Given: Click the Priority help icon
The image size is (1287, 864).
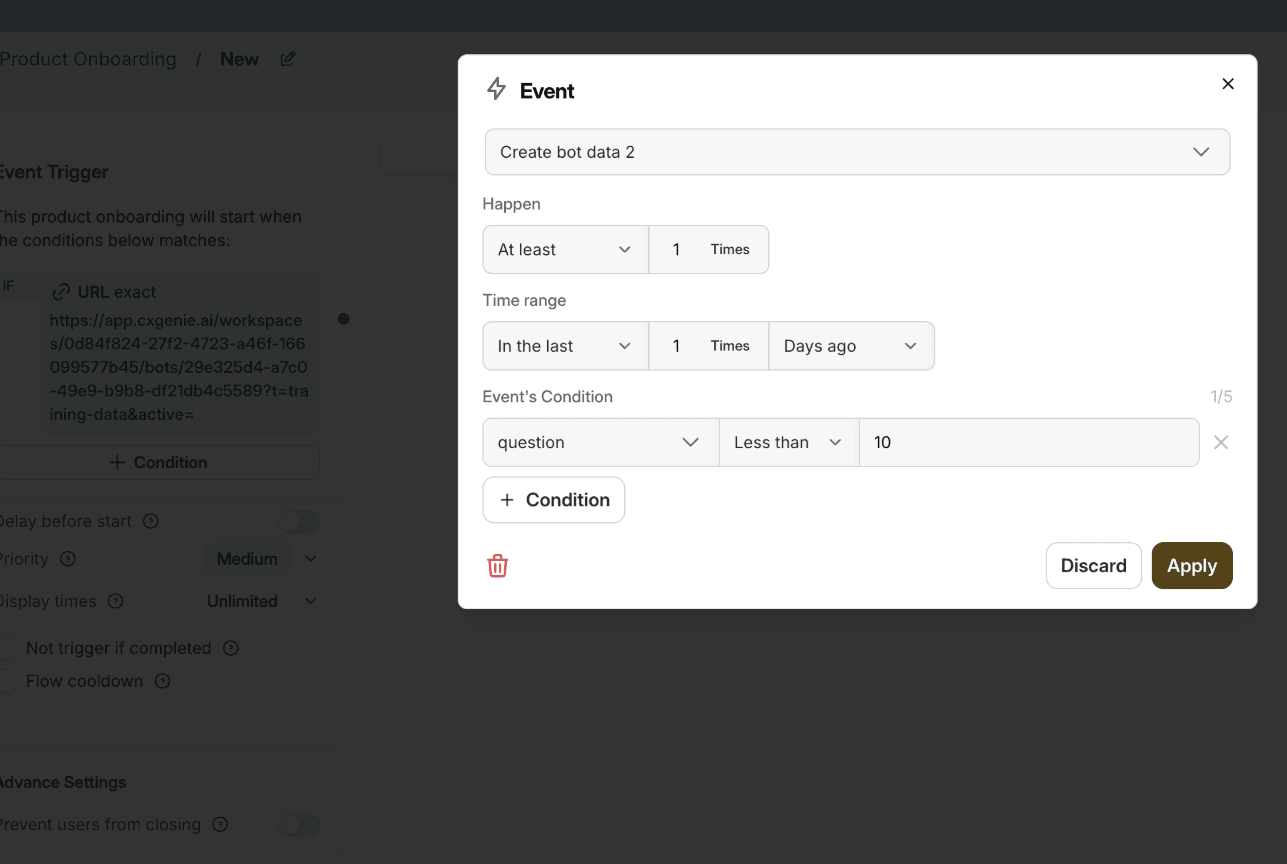Looking at the screenshot, I should pos(68,559).
